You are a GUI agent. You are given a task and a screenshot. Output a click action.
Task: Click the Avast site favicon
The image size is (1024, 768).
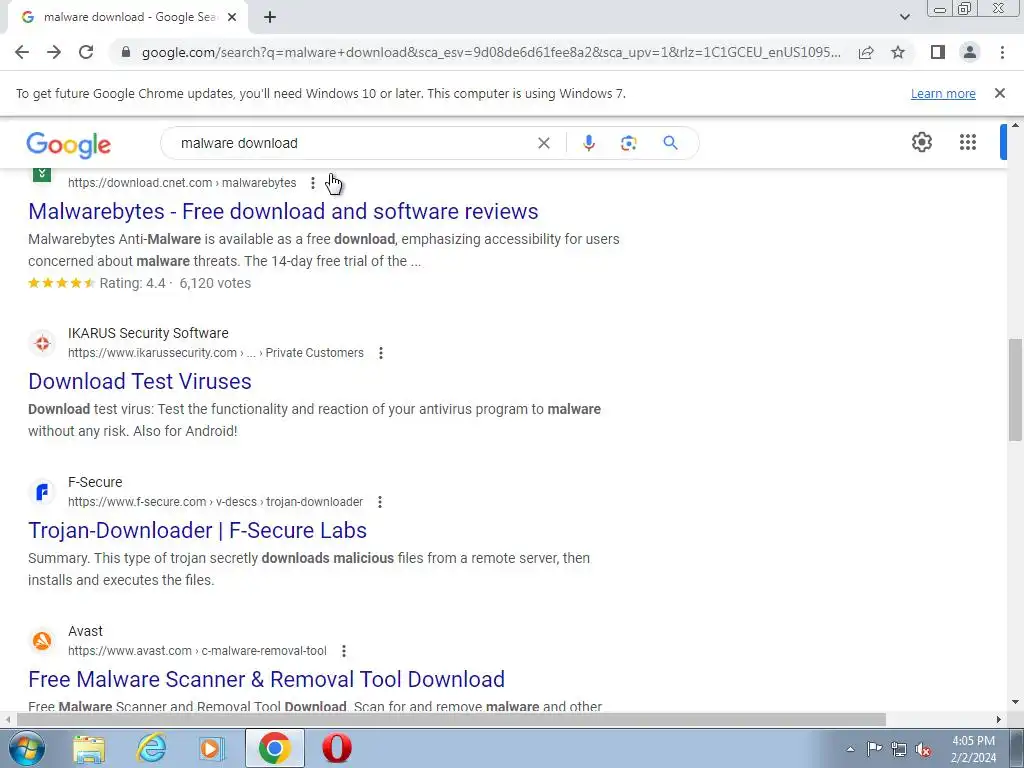(x=42, y=641)
